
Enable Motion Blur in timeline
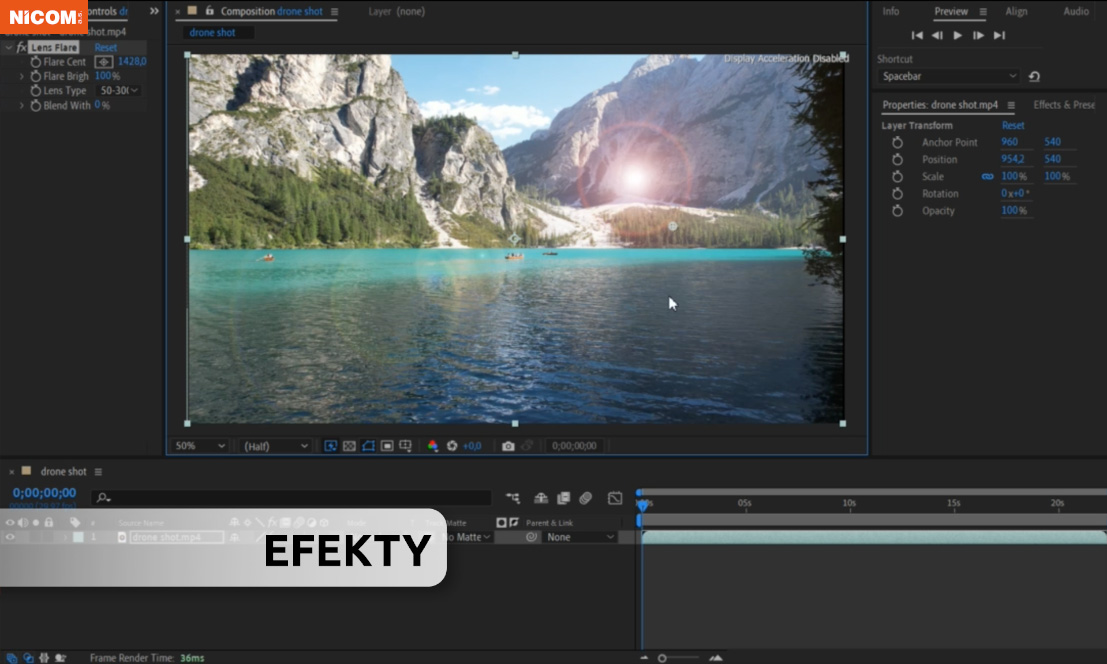coord(585,498)
